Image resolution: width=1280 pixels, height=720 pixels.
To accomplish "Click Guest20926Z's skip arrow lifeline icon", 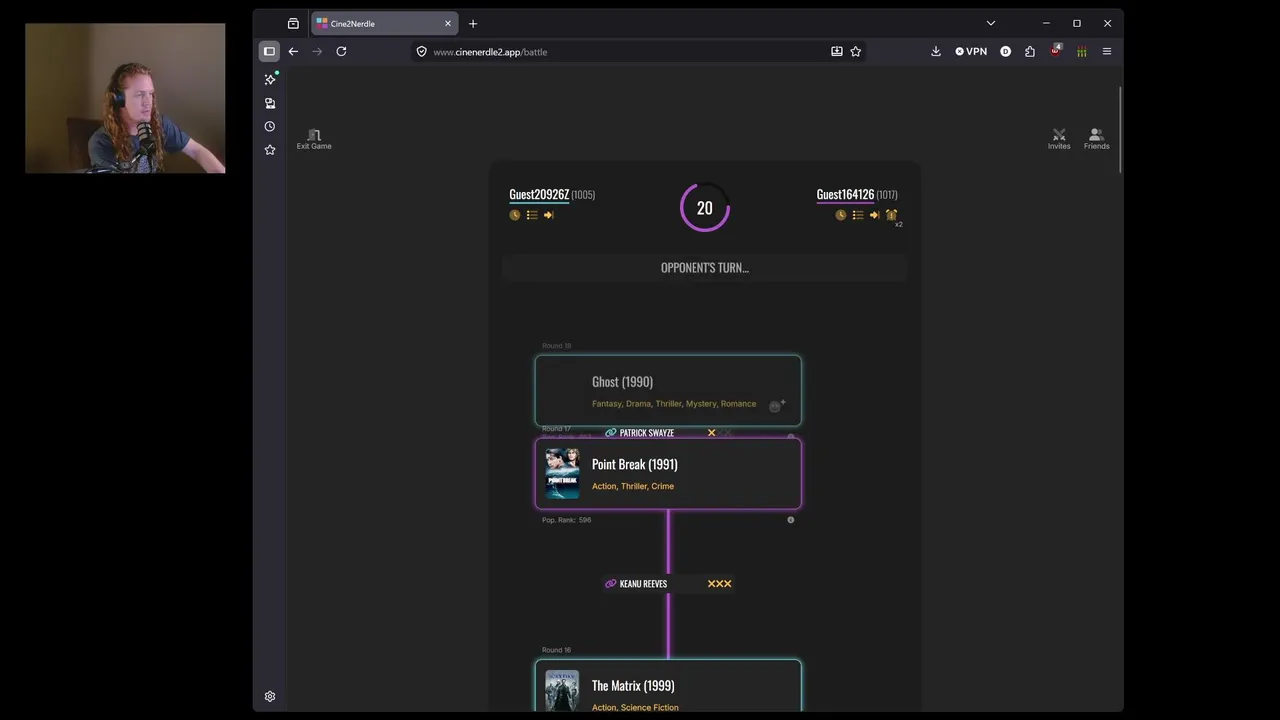I will pos(548,215).
